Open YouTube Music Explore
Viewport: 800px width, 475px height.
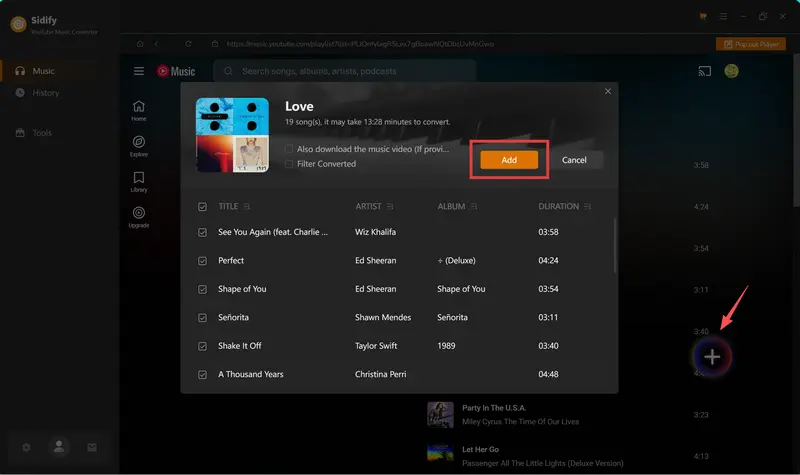[139, 146]
